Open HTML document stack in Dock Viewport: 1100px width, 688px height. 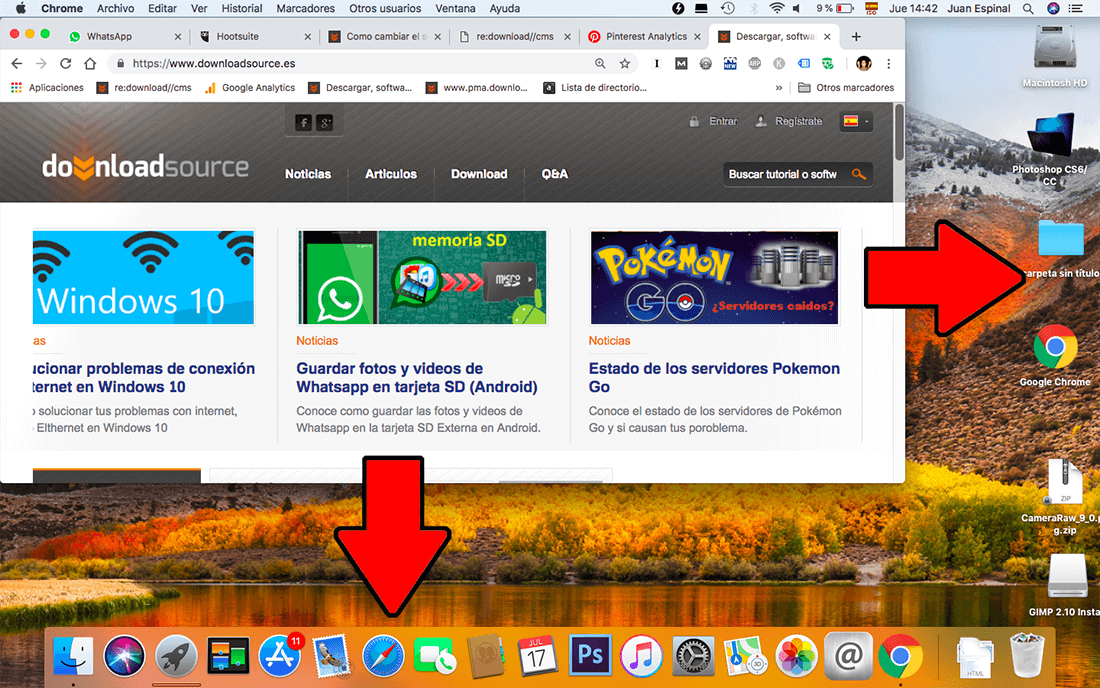pos(975,658)
